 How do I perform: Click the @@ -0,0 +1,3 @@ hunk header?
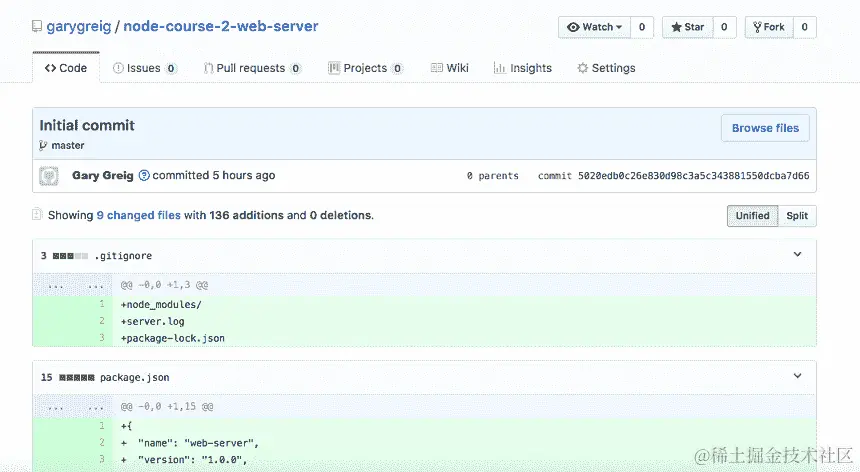click(x=164, y=285)
